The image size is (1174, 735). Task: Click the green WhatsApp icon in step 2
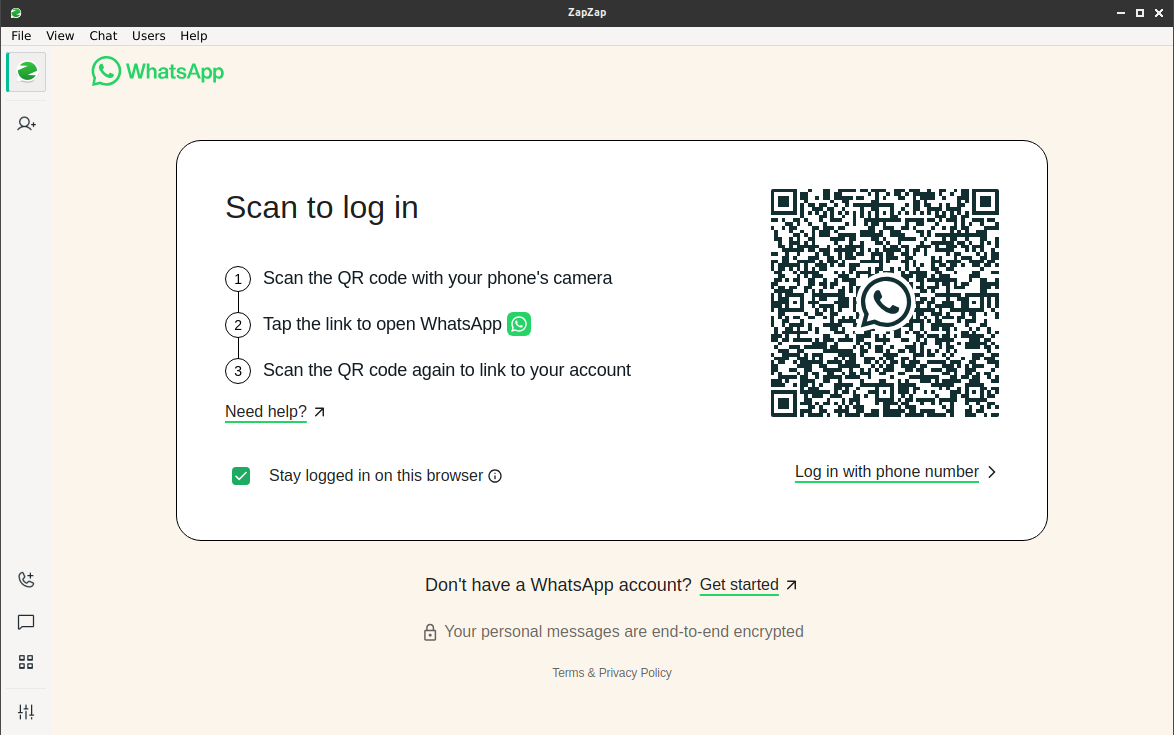[519, 324]
